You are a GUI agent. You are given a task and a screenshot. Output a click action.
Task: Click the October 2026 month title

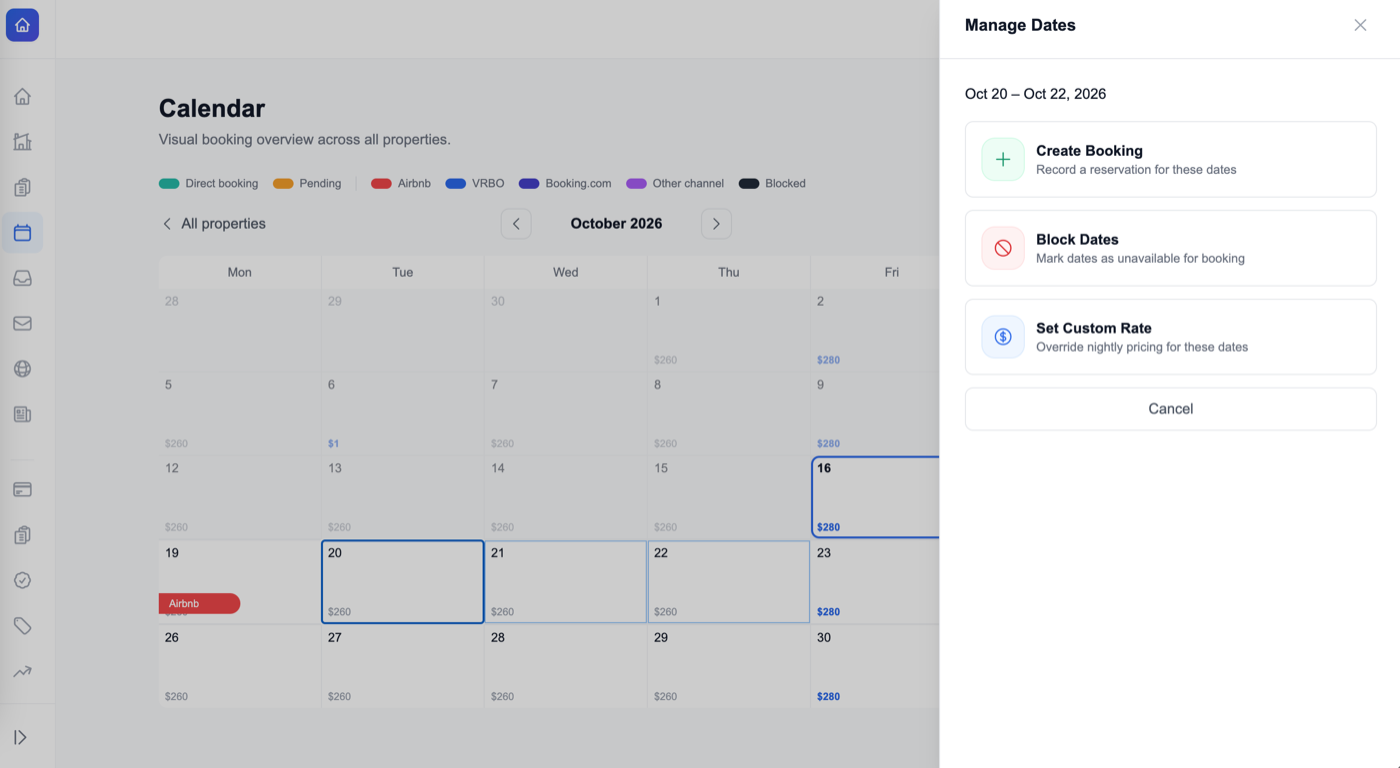tap(616, 224)
